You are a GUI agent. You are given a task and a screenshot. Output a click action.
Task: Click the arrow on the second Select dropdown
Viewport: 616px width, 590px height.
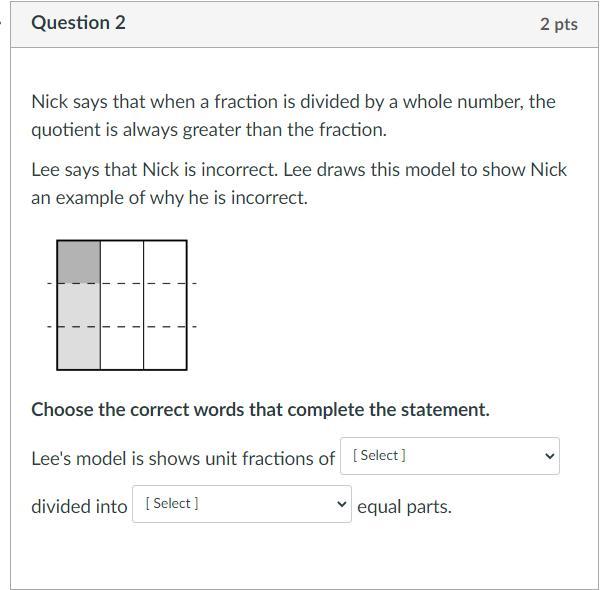[342, 504]
